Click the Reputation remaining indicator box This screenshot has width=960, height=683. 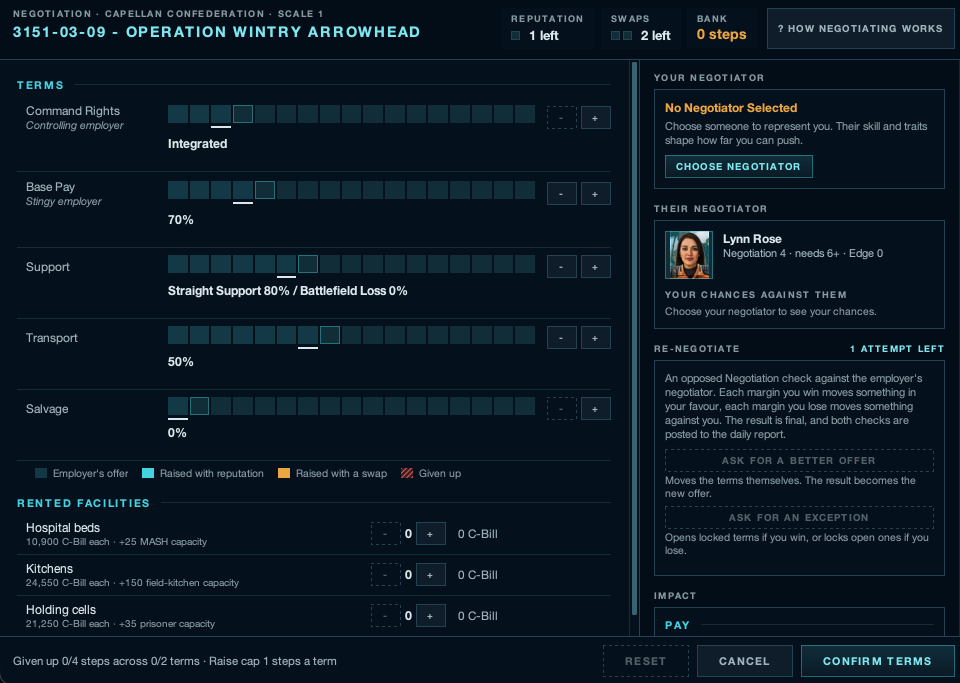tap(516, 35)
